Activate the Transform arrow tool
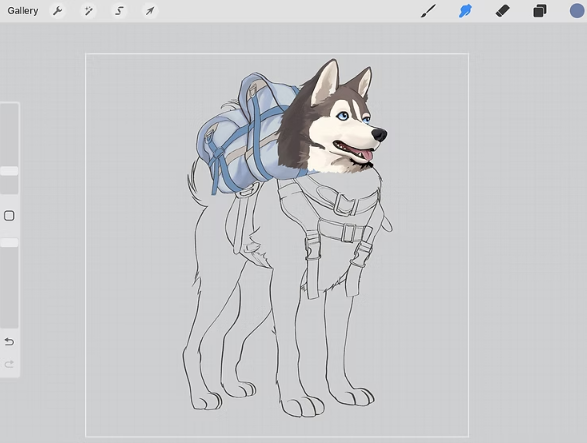This screenshot has width=587, height=443. tap(150, 11)
